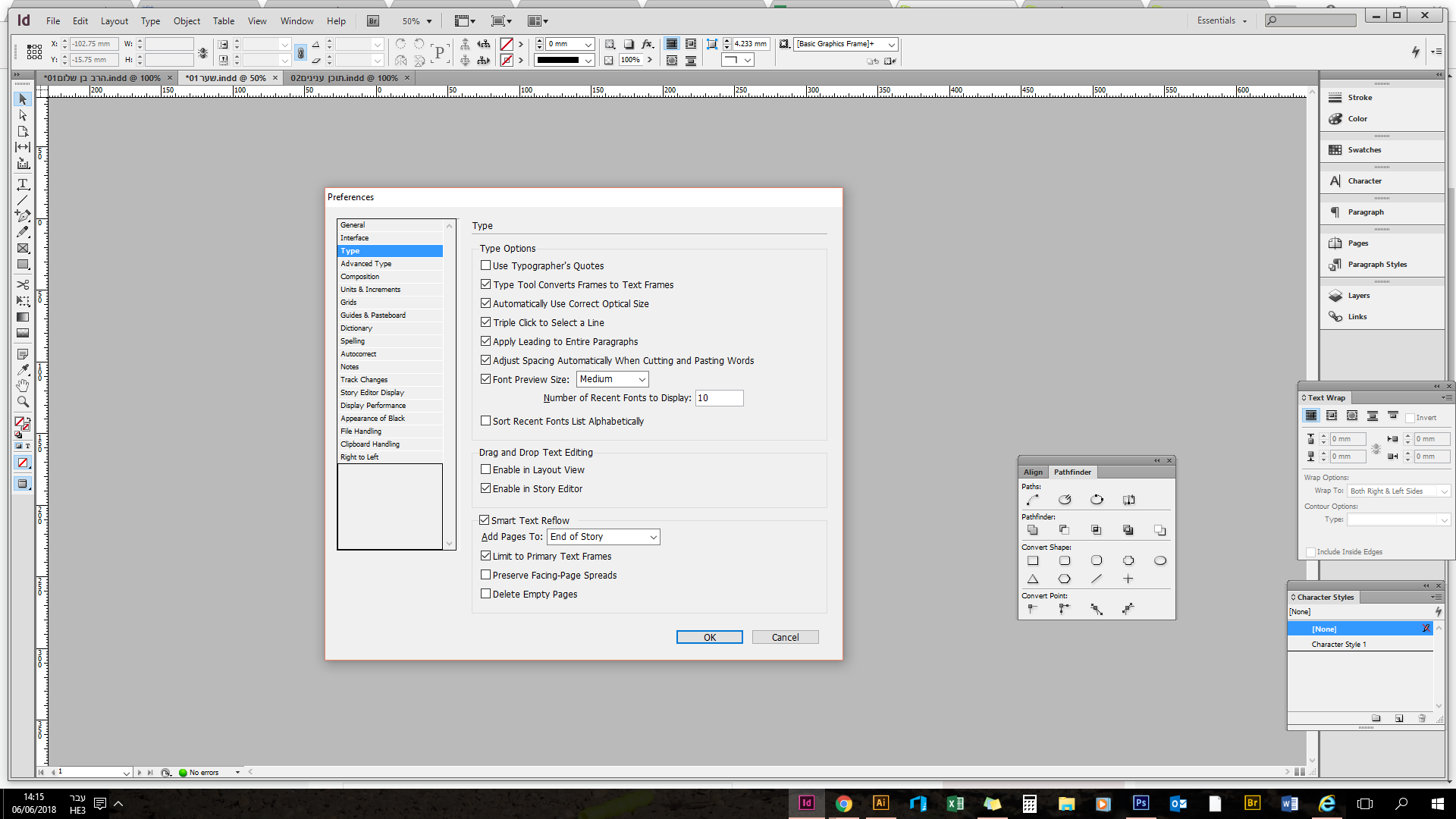The image size is (1456, 819).
Task: Click X position field in control bar
Action: 94,44
